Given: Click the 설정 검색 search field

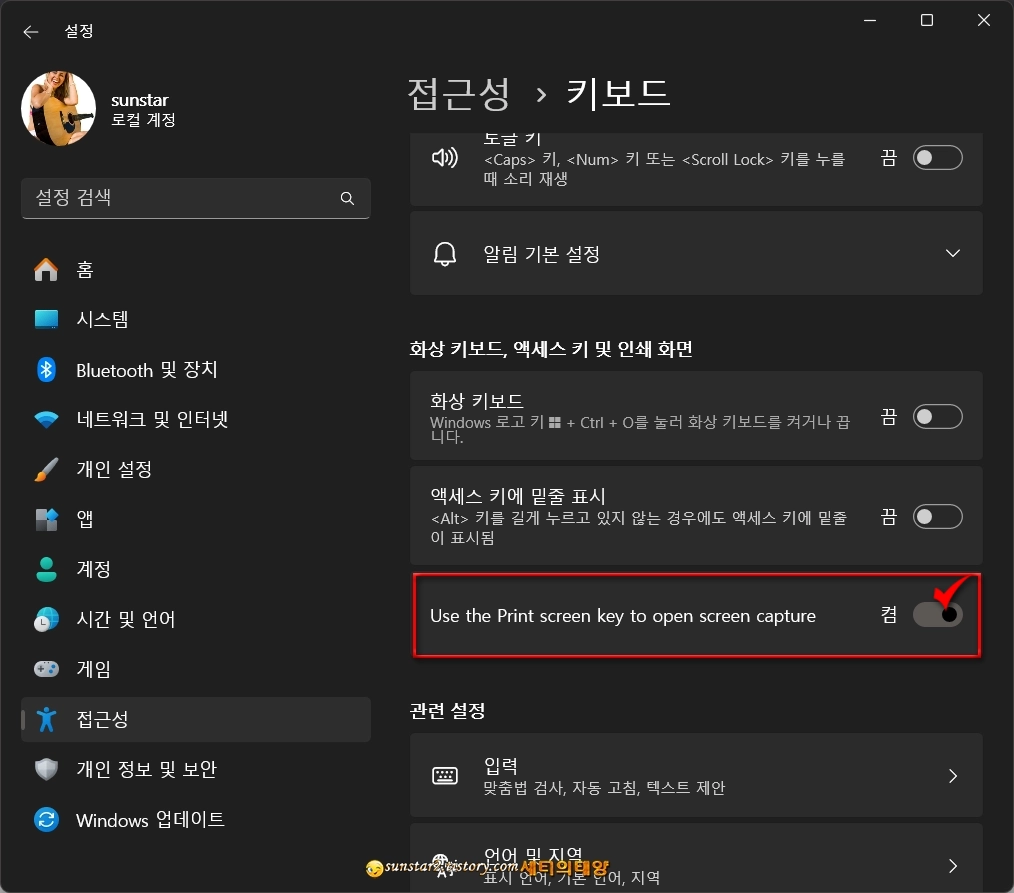Looking at the screenshot, I should [x=196, y=198].
